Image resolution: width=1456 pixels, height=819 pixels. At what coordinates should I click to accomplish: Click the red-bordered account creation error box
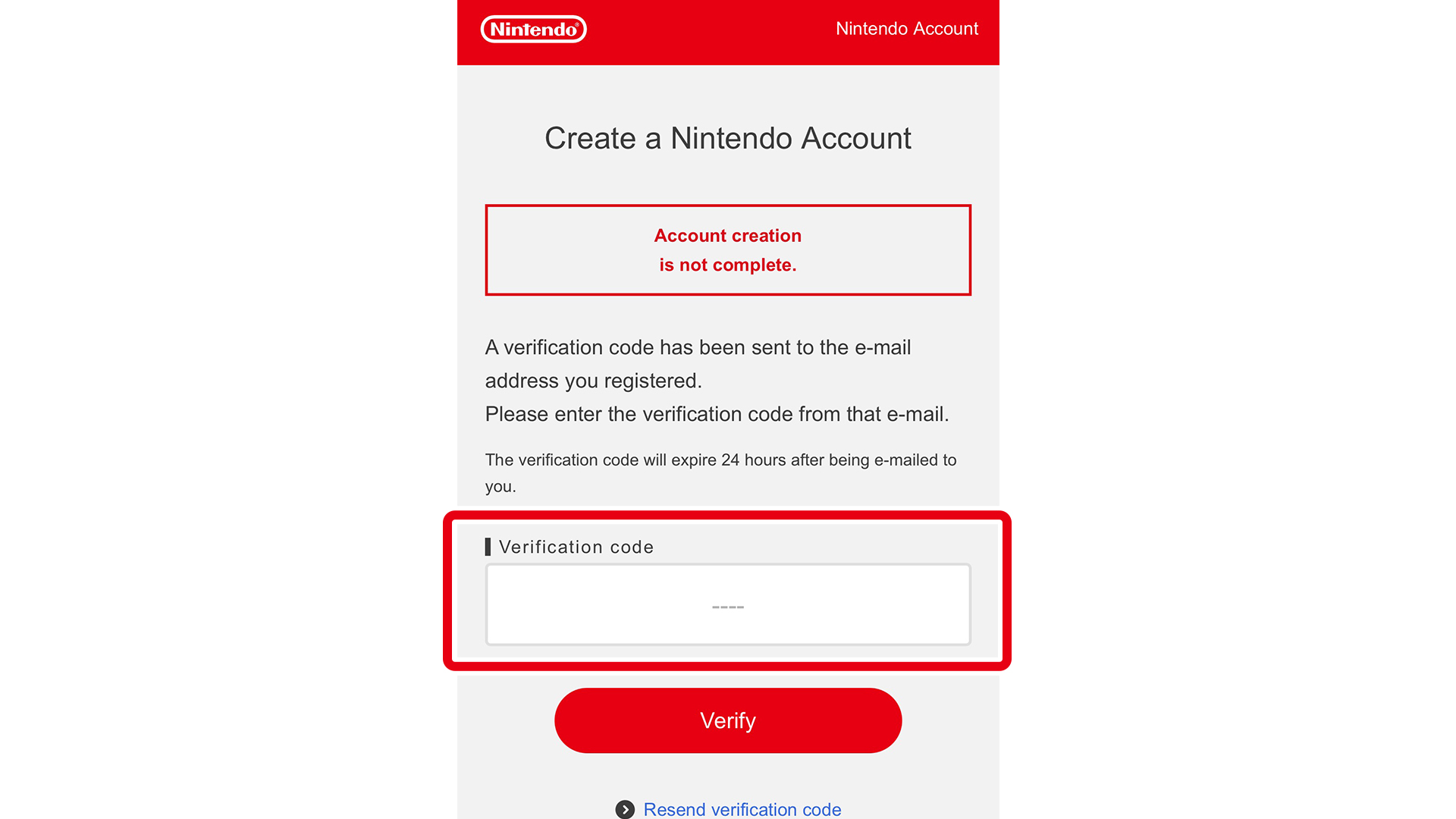tap(728, 249)
